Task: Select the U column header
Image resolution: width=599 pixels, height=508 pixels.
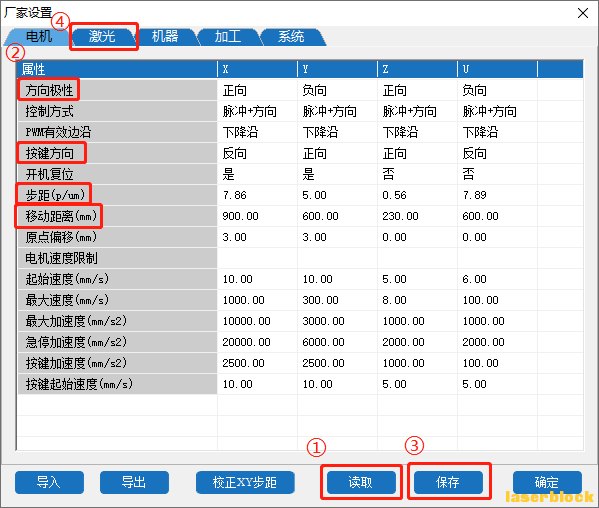Action: tap(497, 69)
